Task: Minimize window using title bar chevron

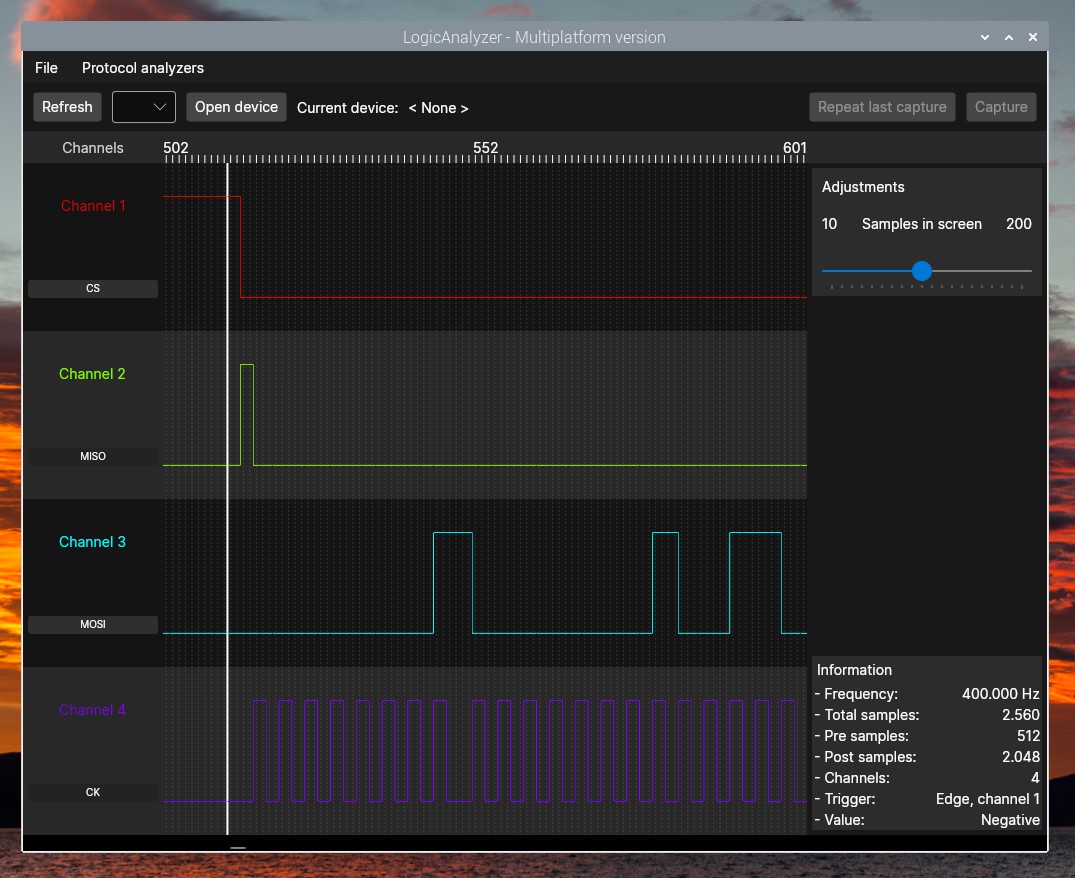Action: (x=985, y=37)
